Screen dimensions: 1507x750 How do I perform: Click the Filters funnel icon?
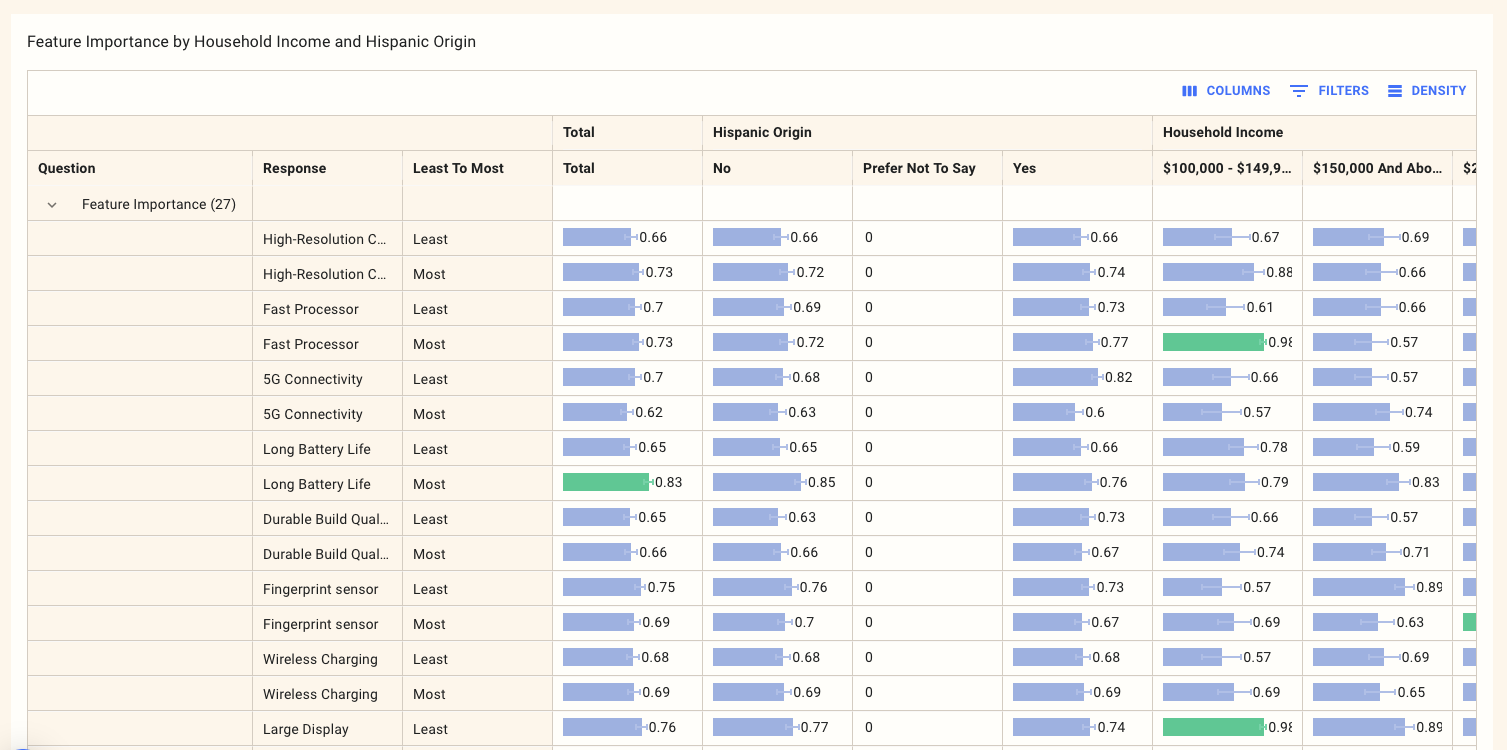(x=1298, y=91)
